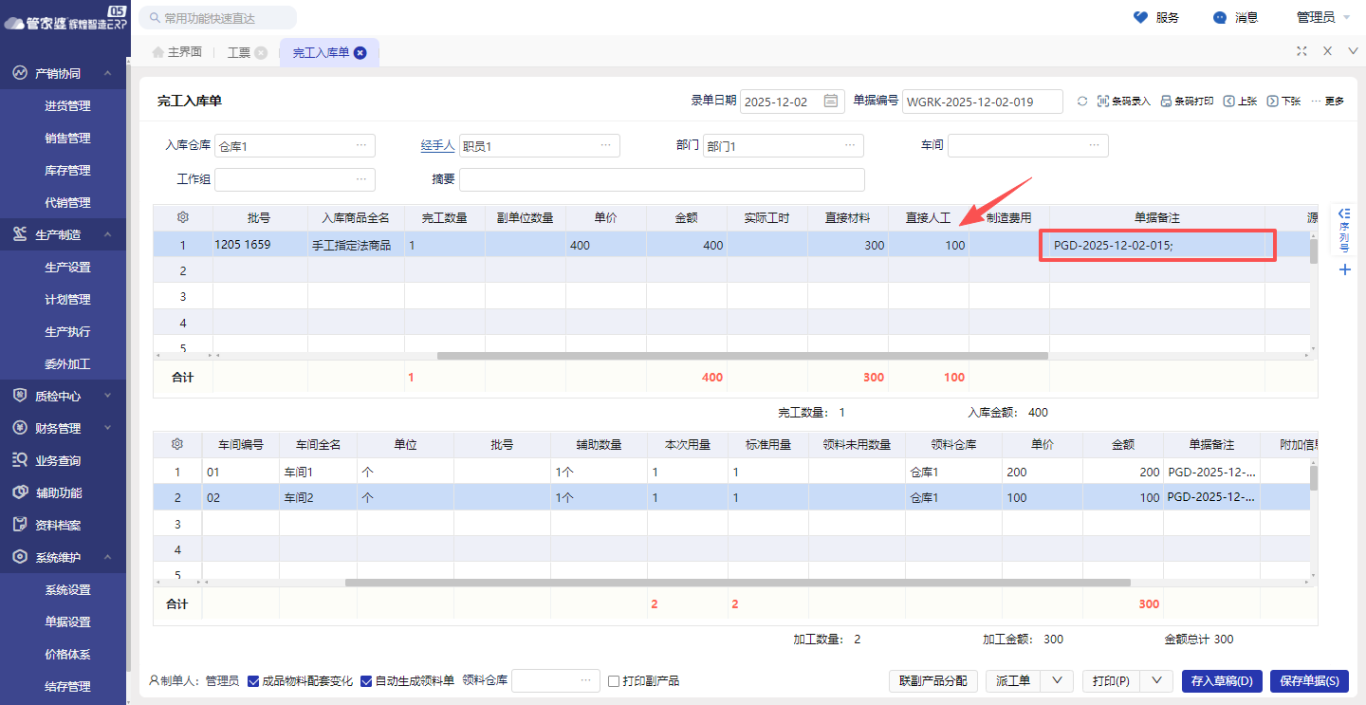Open dropdown arrow next to 派工单
The width and height of the screenshot is (1366, 705).
1056,680
